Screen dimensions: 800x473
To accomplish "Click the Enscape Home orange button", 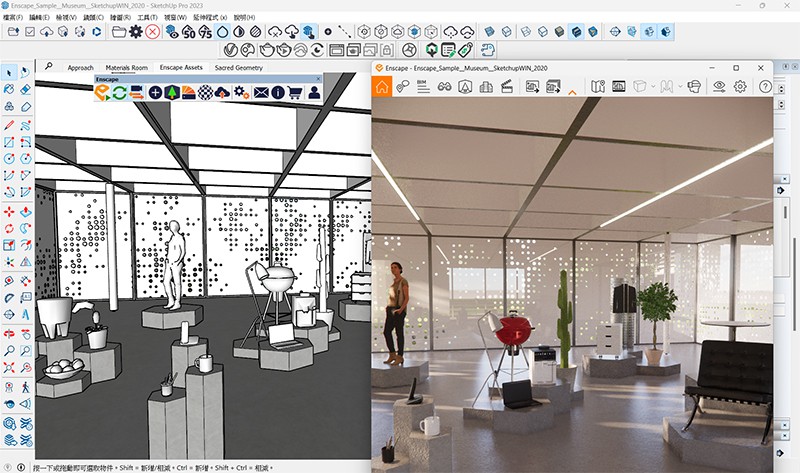I will [x=382, y=87].
